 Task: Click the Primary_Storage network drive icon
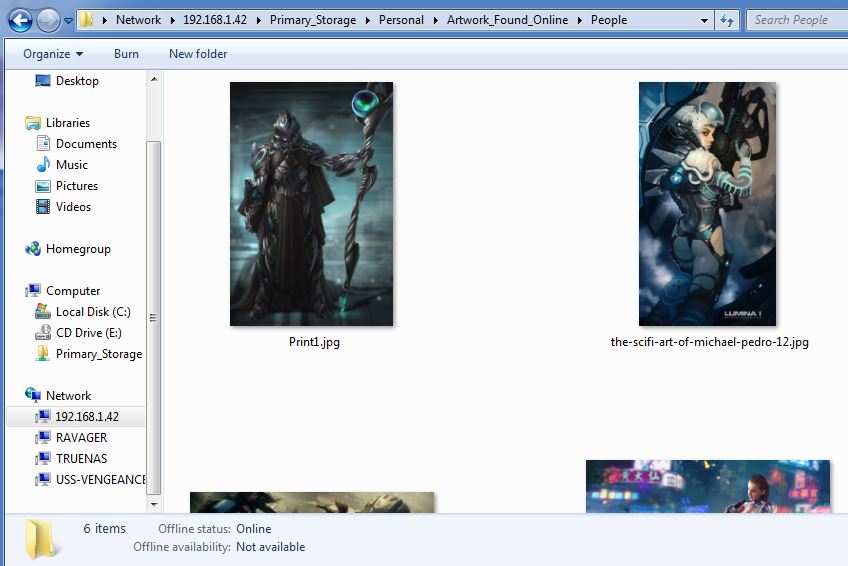pyautogui.click(x=43, y=354)
